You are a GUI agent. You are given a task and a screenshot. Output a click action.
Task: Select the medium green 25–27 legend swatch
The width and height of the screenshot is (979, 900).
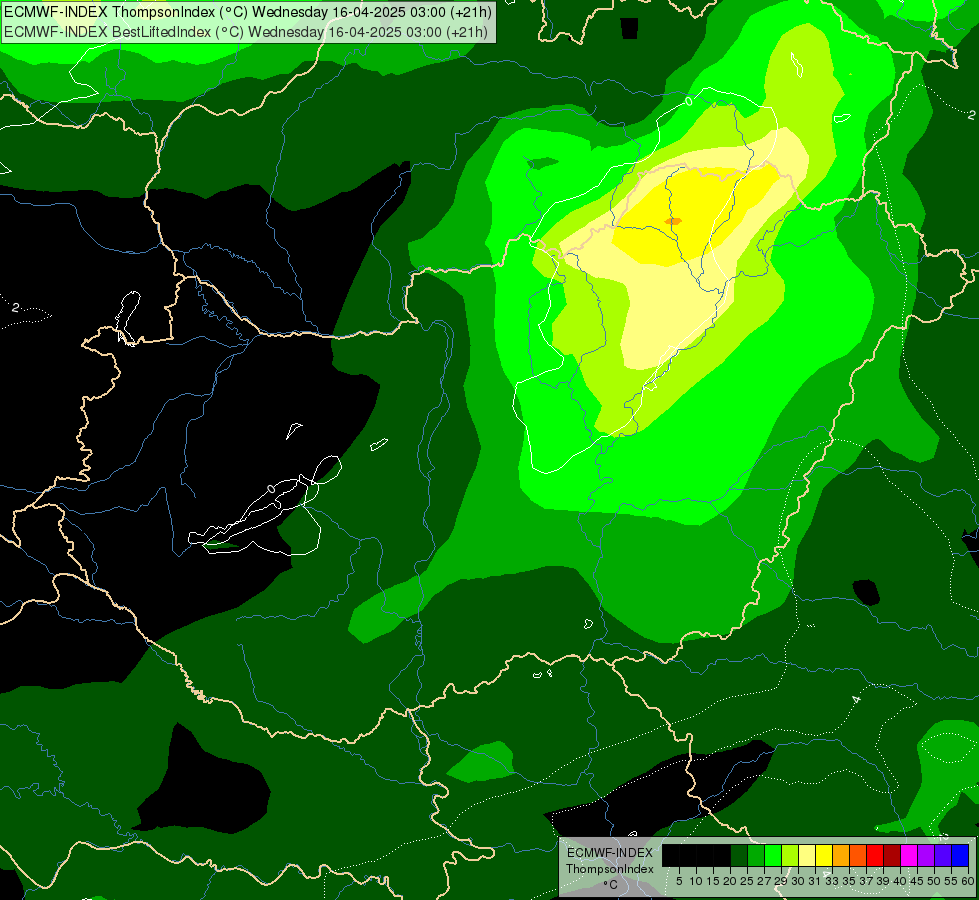coord(756,855)
